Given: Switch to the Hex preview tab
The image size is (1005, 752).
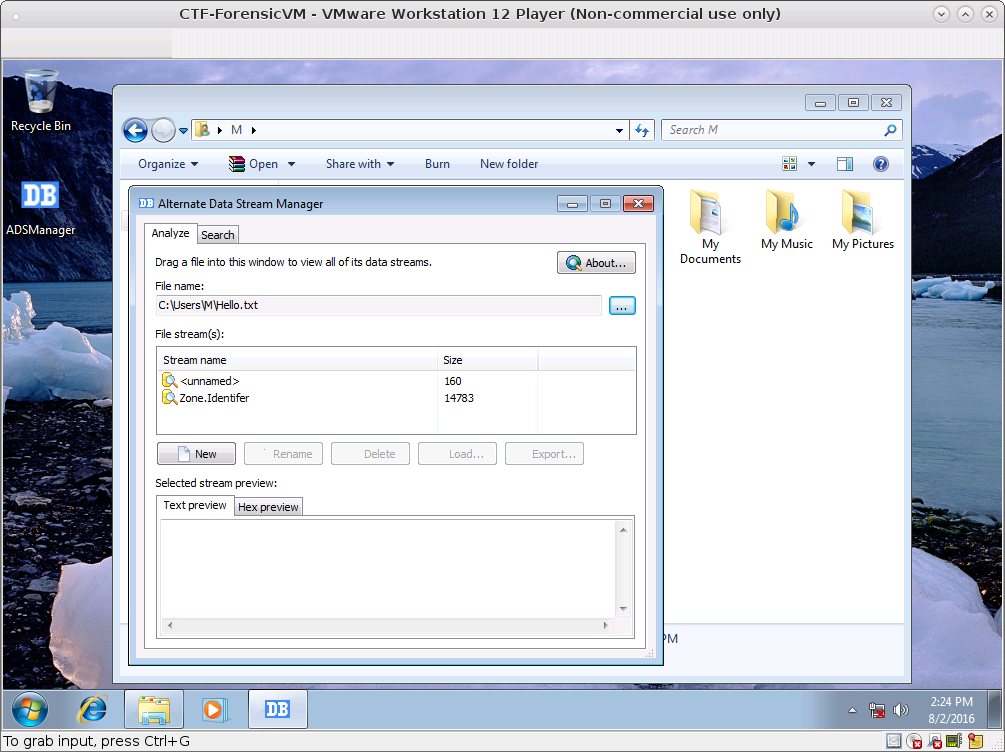Looking at the screenshot, I should click(x=268, y=507).
